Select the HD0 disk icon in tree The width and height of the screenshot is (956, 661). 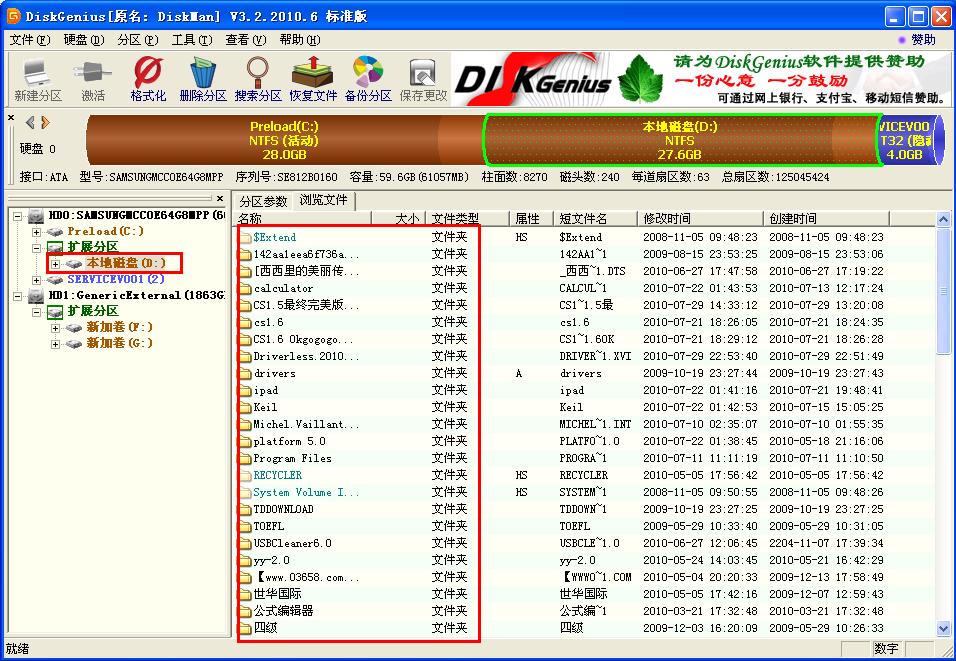point(37,215)
